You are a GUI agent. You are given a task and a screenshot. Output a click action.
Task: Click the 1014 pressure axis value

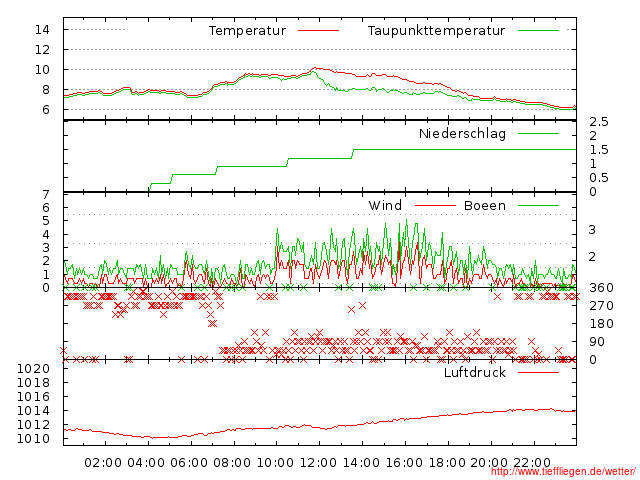pos(33,411)
